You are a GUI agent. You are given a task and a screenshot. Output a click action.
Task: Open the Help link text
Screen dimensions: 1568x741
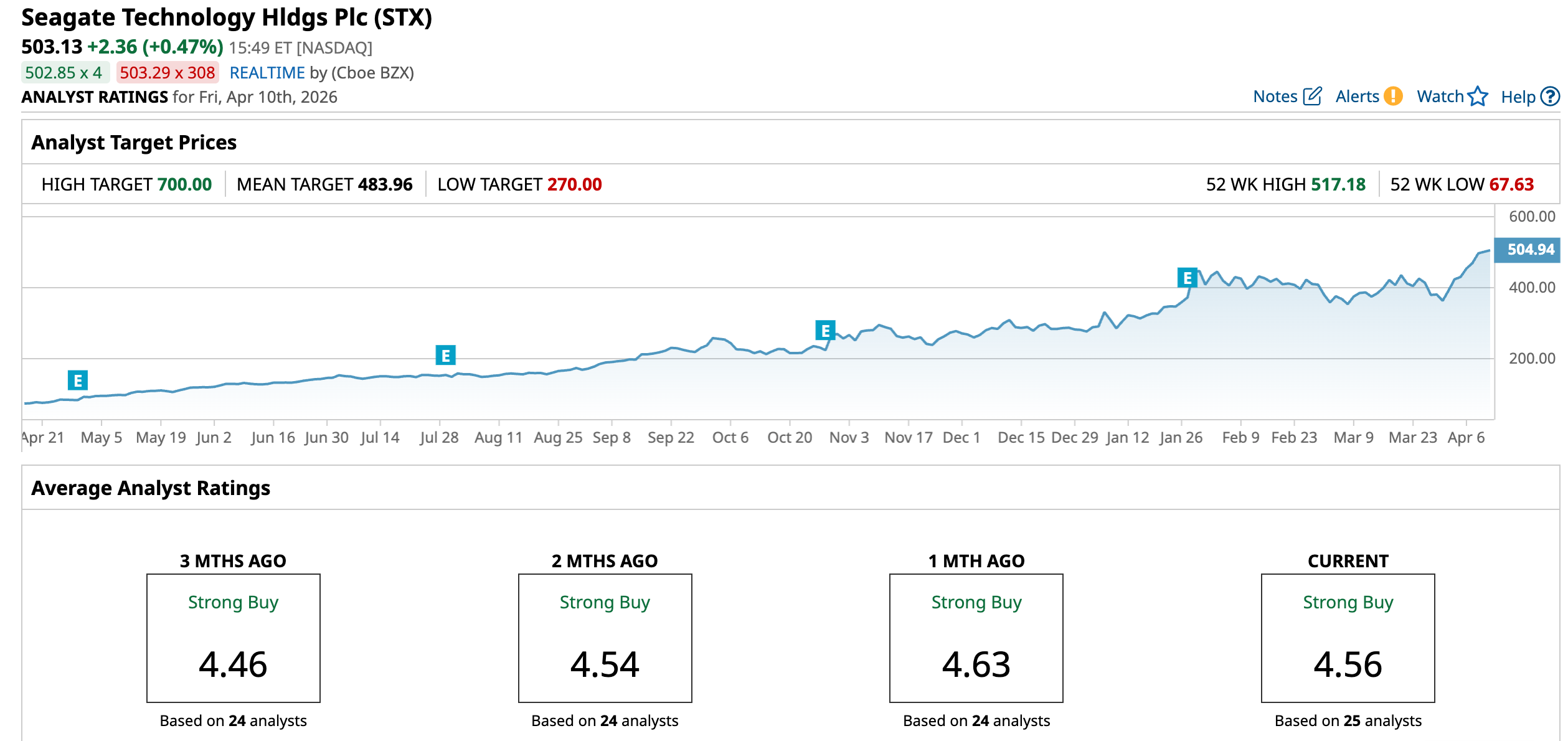coord(1518,97)
